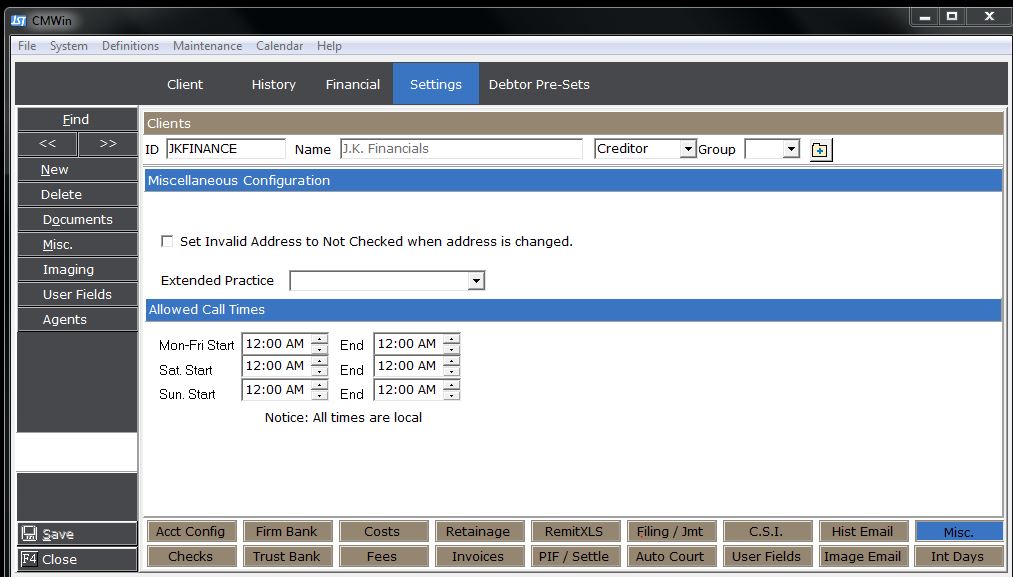1013x577 pixels.
Task: Open the PIF / Settle settings page
Action: (x=575, y=556)
